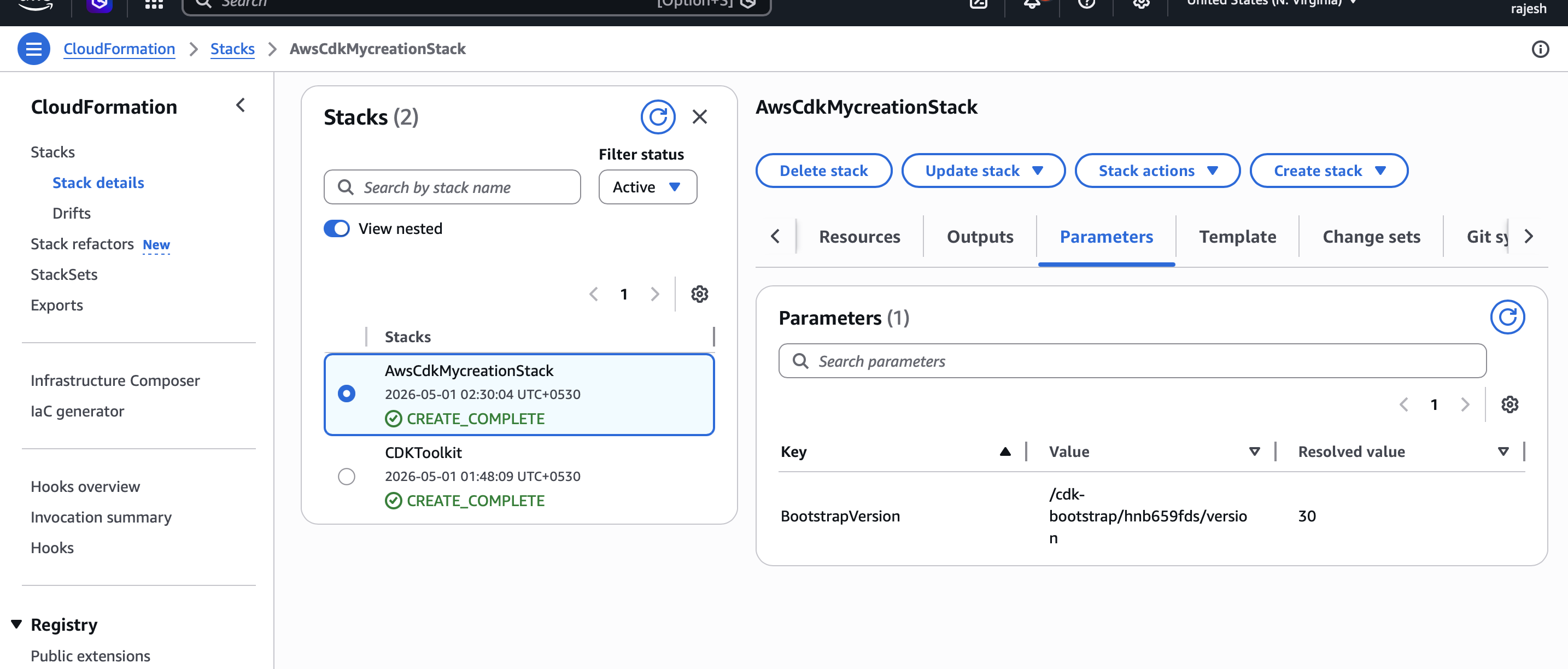The width and height of the screenshot is (1568, 669).
Task: Open the notifications bell
Action: (1032, 4)
